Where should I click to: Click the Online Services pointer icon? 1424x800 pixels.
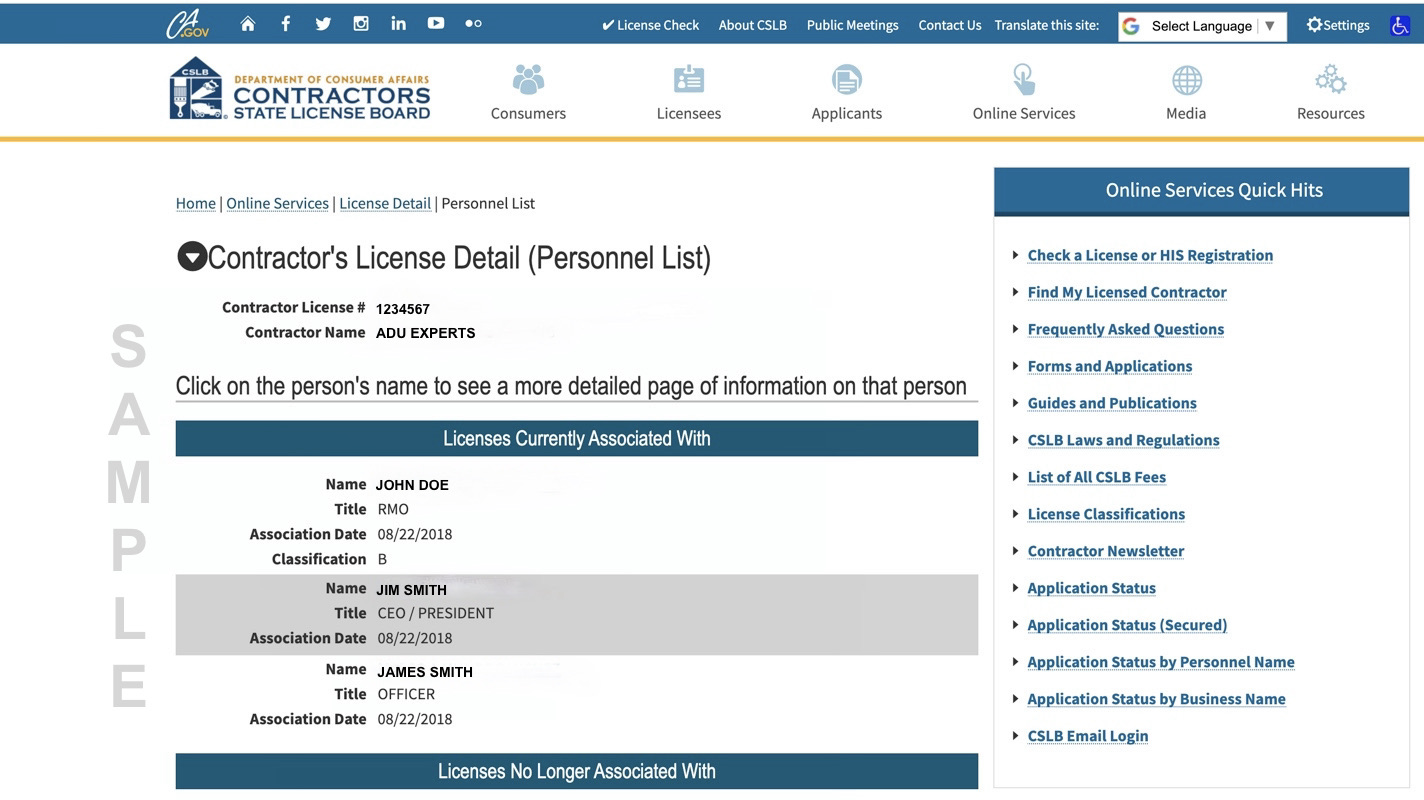1024,79
